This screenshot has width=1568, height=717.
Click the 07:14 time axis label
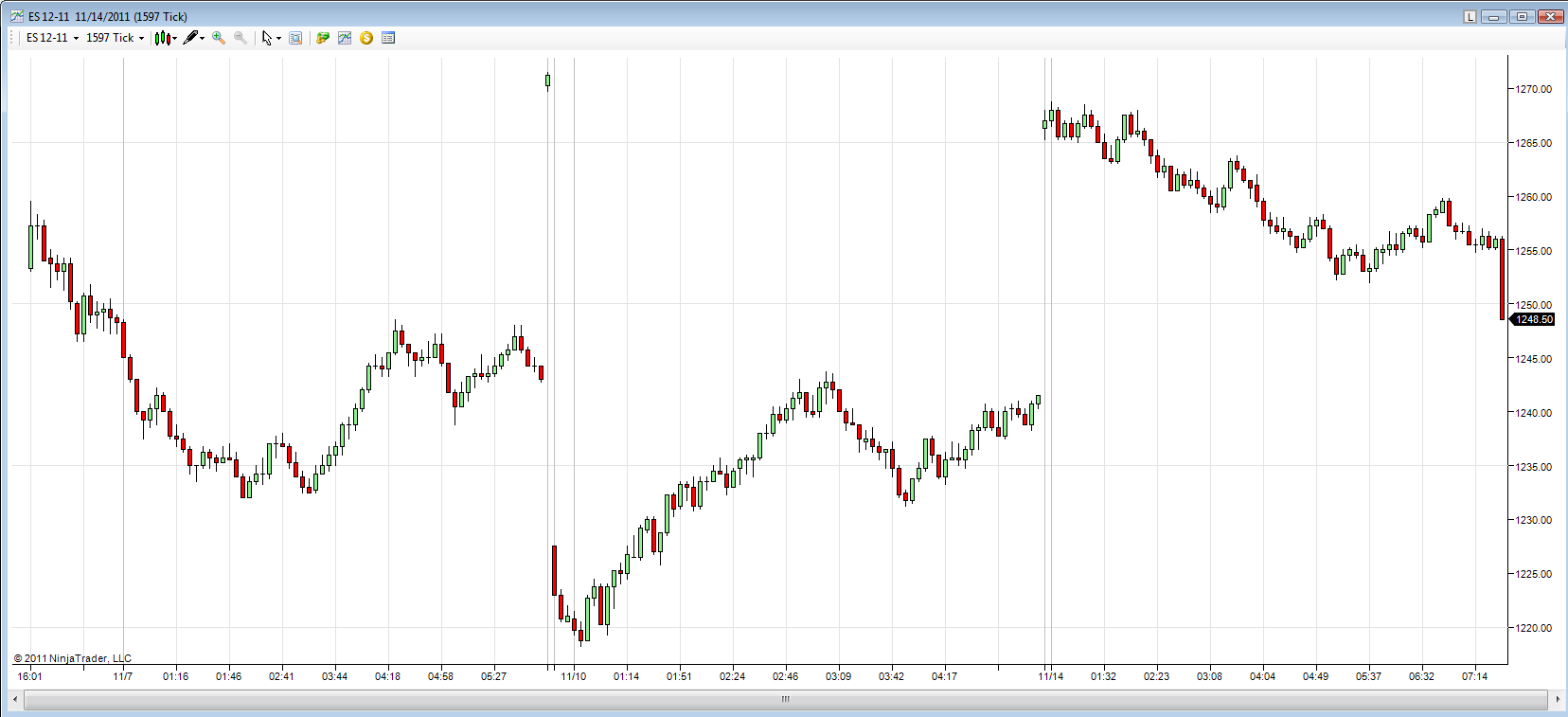1475,676
